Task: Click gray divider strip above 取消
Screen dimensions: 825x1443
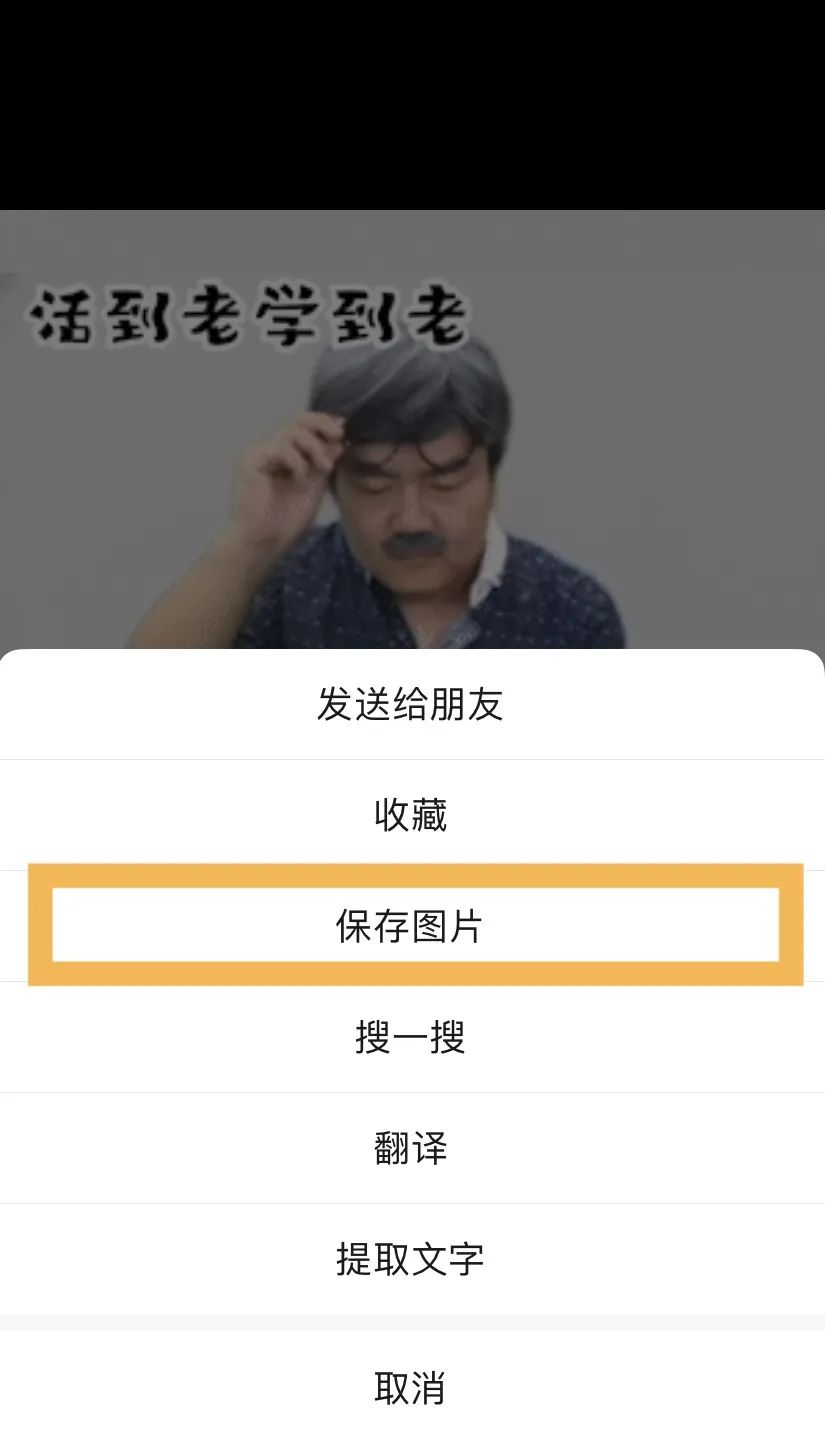Action: [412, 1322]
